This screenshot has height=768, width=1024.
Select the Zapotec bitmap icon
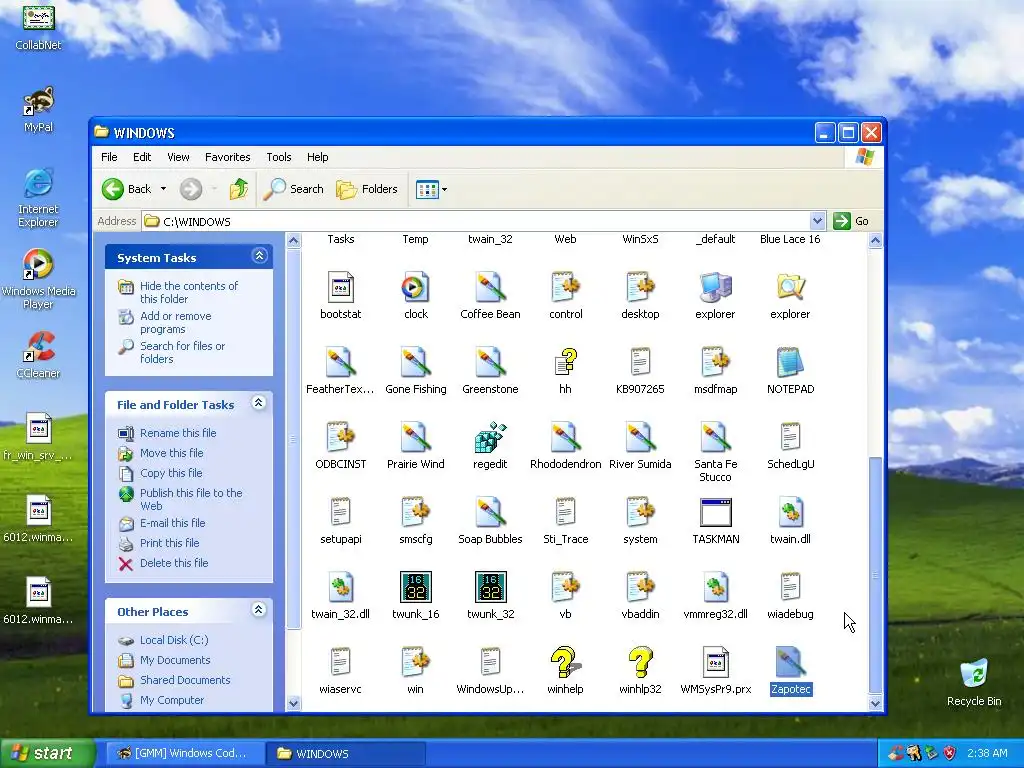pyautogui.click(x=790, y=663)
